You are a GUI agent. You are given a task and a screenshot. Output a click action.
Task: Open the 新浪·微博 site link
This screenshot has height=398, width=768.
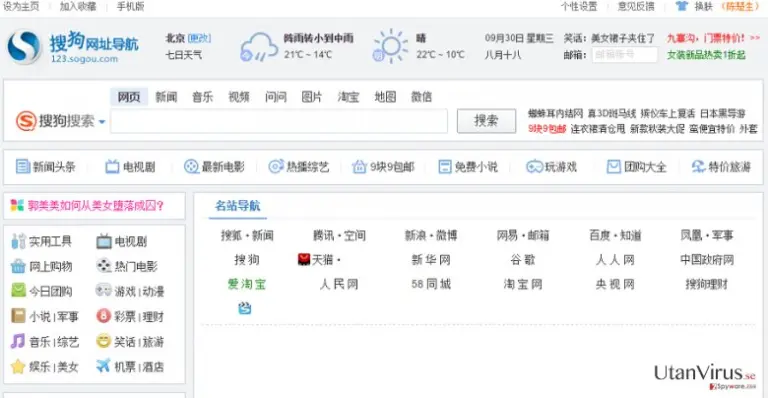click(x=431, y=235)
